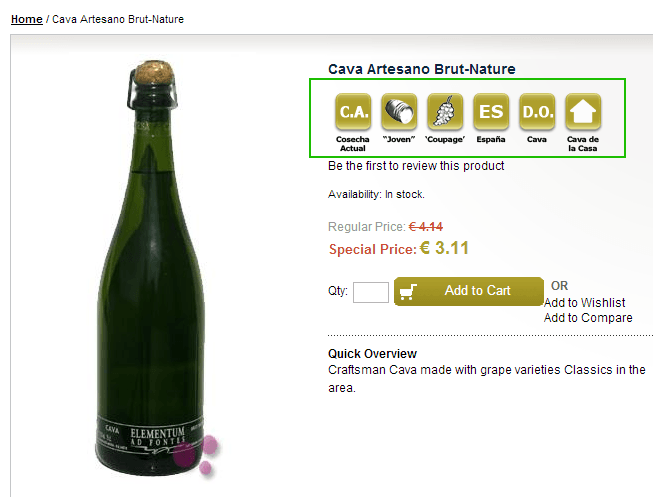666x497 pixels.
Task: Click the Regular Price € 4.14 value
Action: point(426,227)
